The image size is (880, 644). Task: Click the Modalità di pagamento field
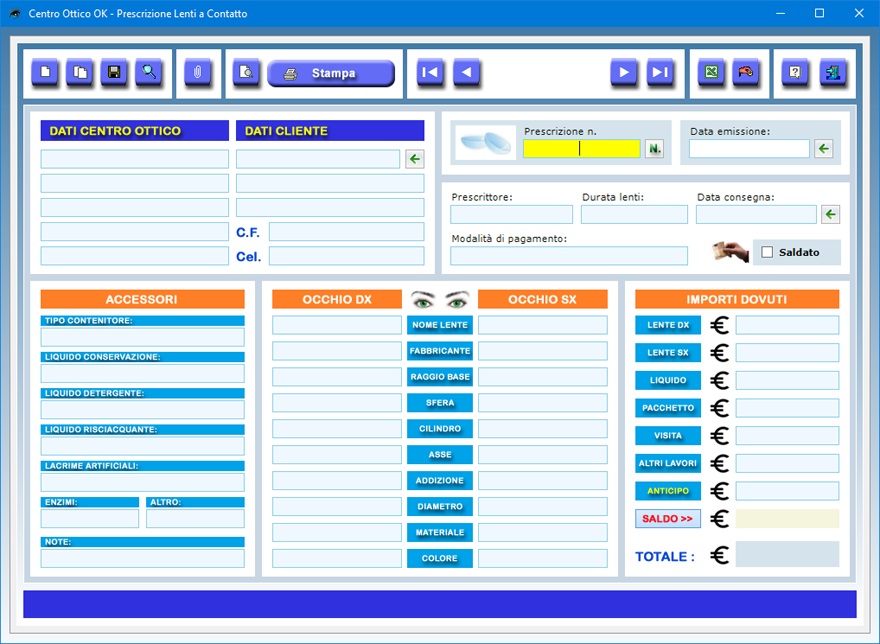569,255
